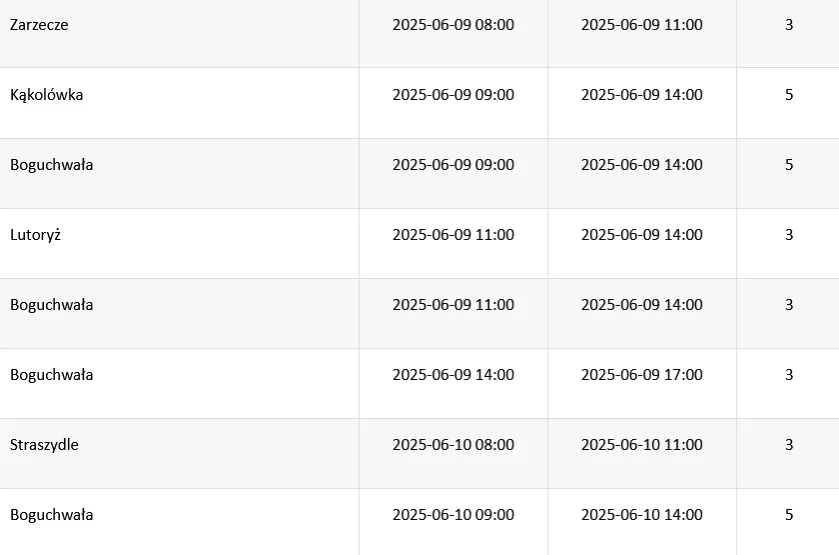Select end time 2025-06-10 11:00
Viewport: 839px width, 555px height.
(642, 445)
